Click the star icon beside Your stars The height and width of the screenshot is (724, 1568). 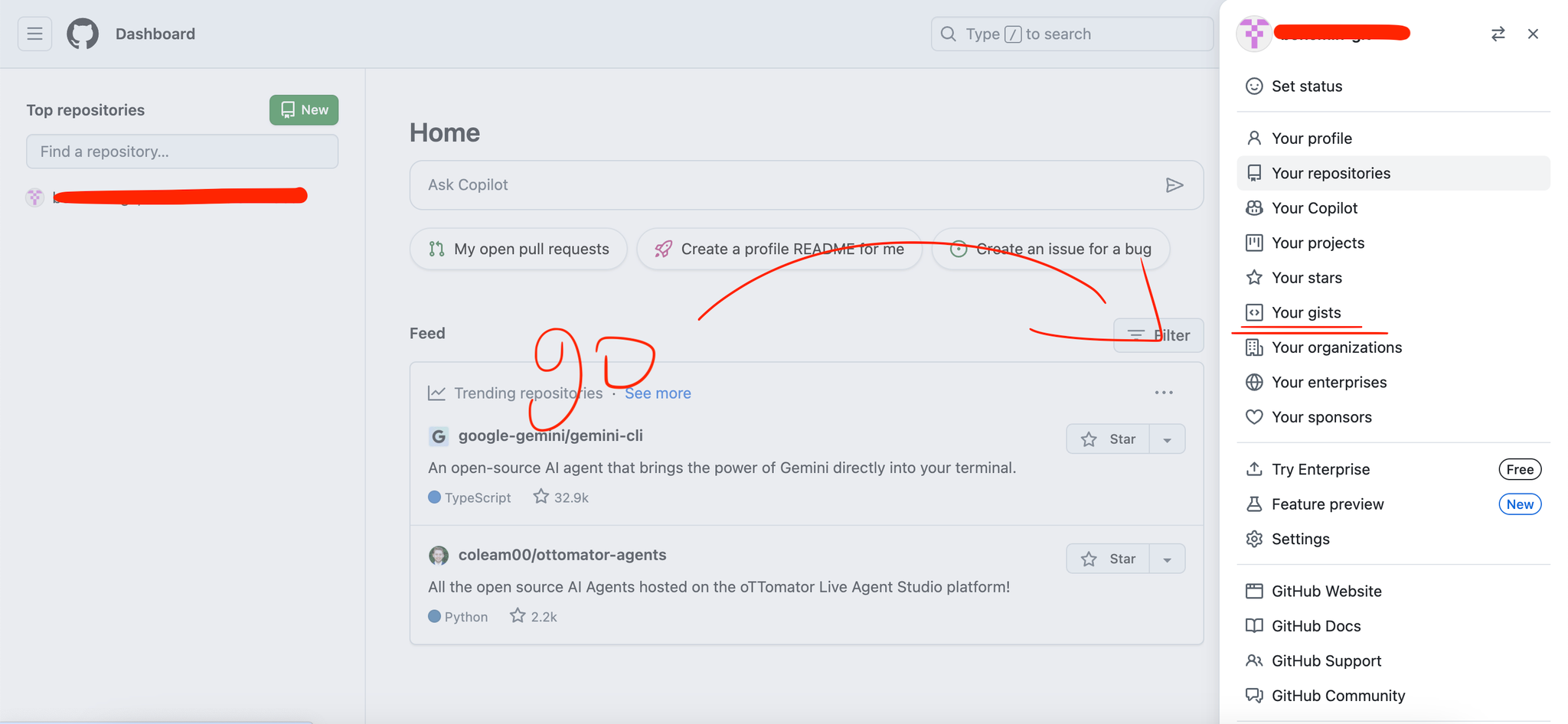(1254, 277)
